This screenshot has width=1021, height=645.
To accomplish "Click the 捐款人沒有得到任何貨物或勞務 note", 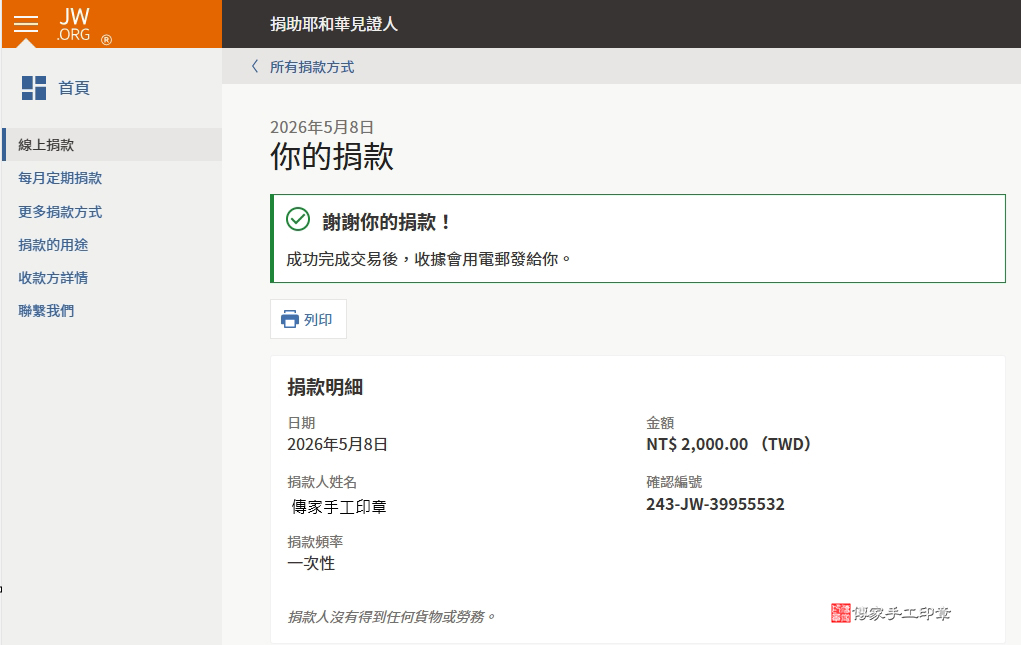I will coord(391,616).
